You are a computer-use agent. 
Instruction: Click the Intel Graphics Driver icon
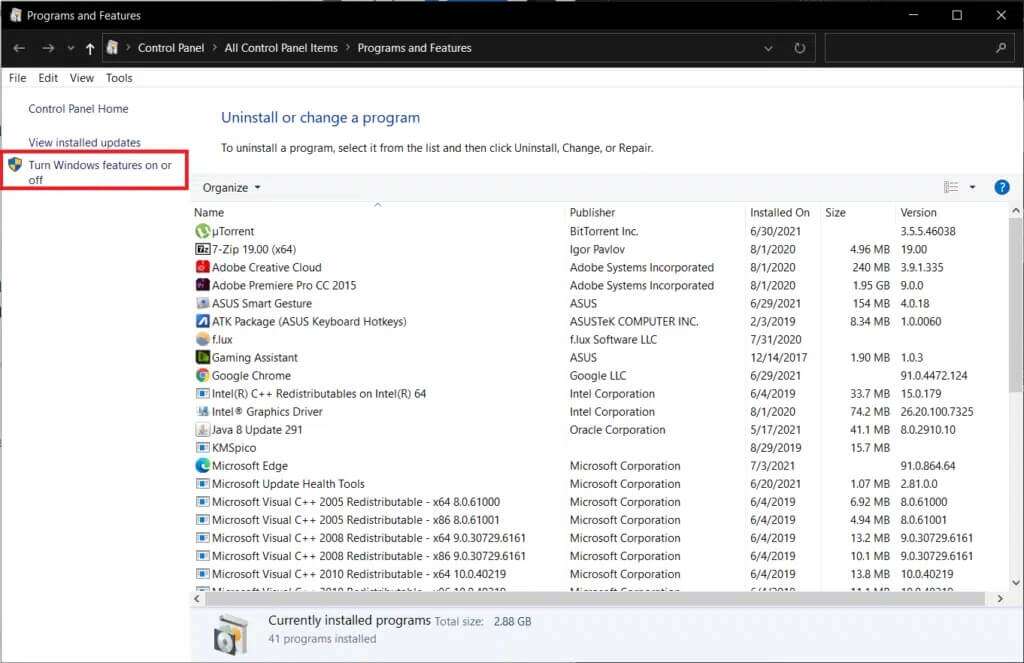[202, 412]
